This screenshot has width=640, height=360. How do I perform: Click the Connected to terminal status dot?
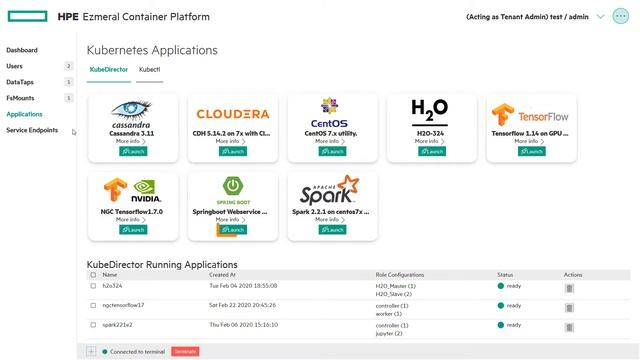tap(105, 351)
